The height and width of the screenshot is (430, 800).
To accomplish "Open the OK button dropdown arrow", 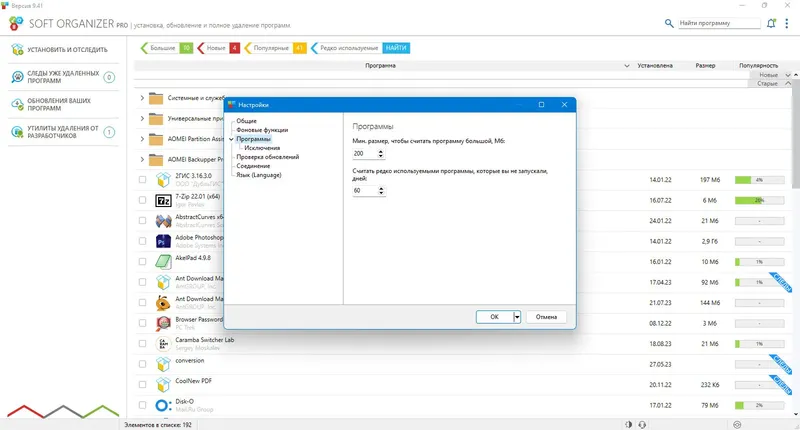I will pos(517,317).
